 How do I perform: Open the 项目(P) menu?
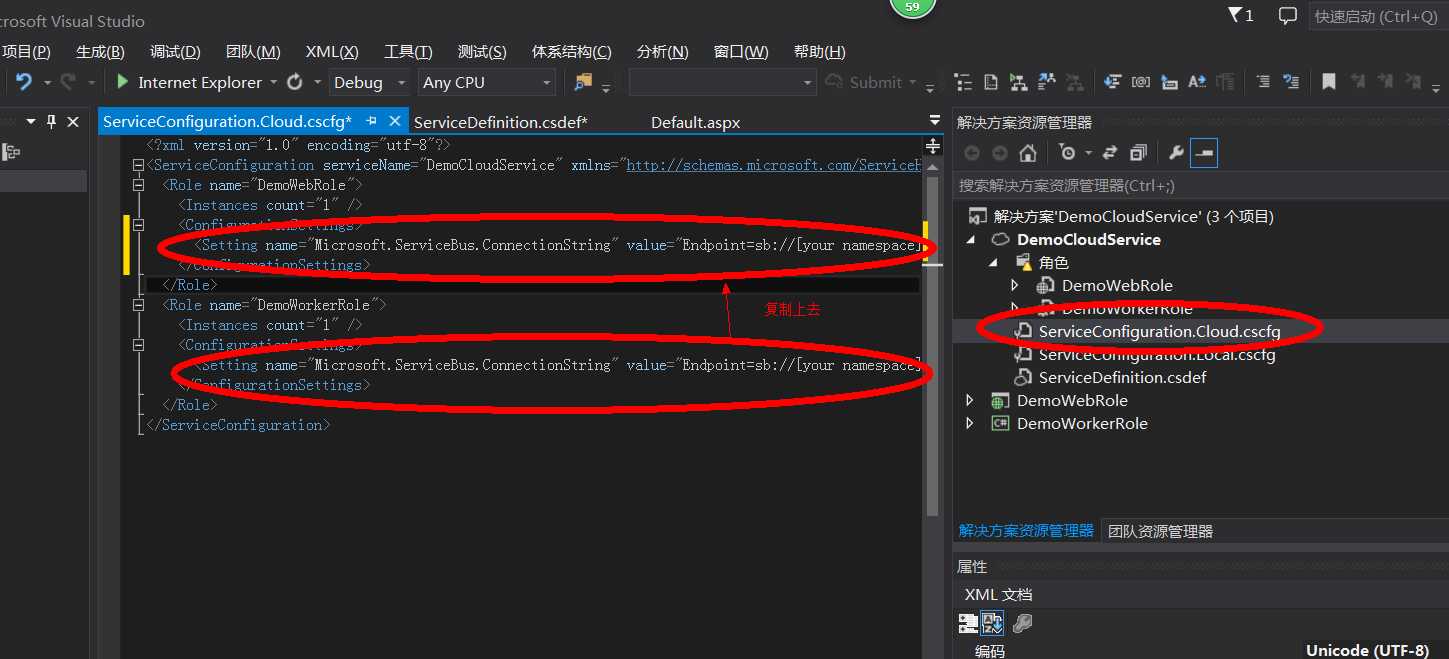[x=26, y=52]
